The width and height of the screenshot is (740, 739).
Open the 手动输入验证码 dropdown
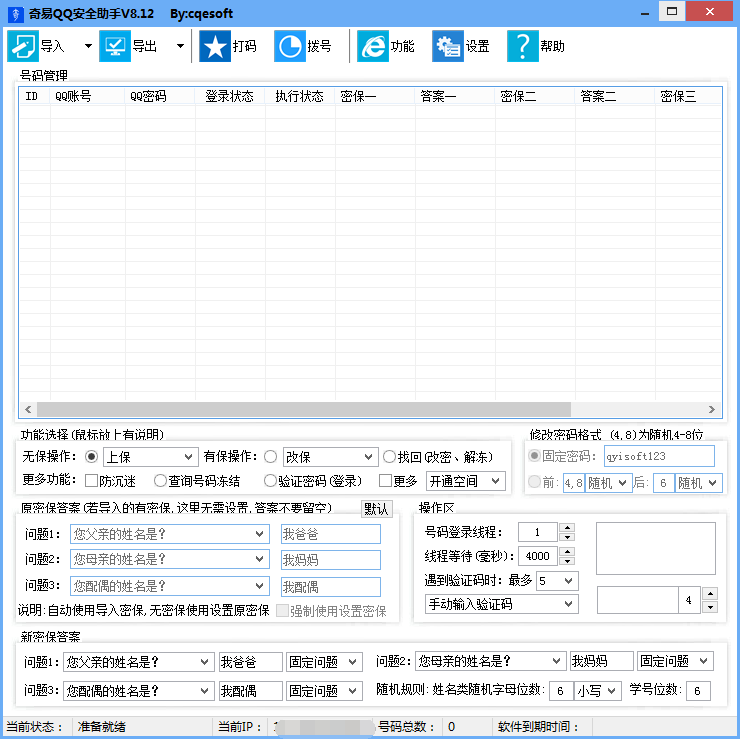coord(502,604)
